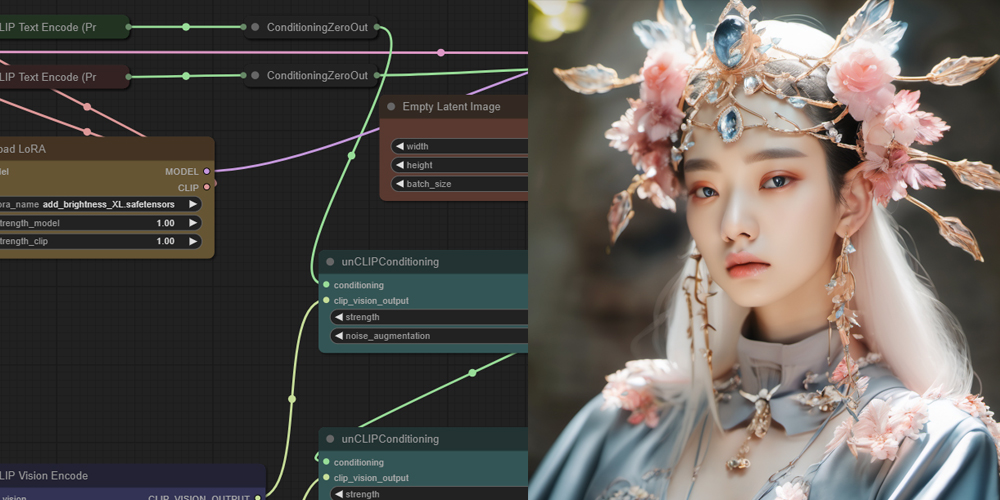Click the lower ConditioningZeroOut node label
Viewport: 1000px width, 500px height.
[318, 75]
